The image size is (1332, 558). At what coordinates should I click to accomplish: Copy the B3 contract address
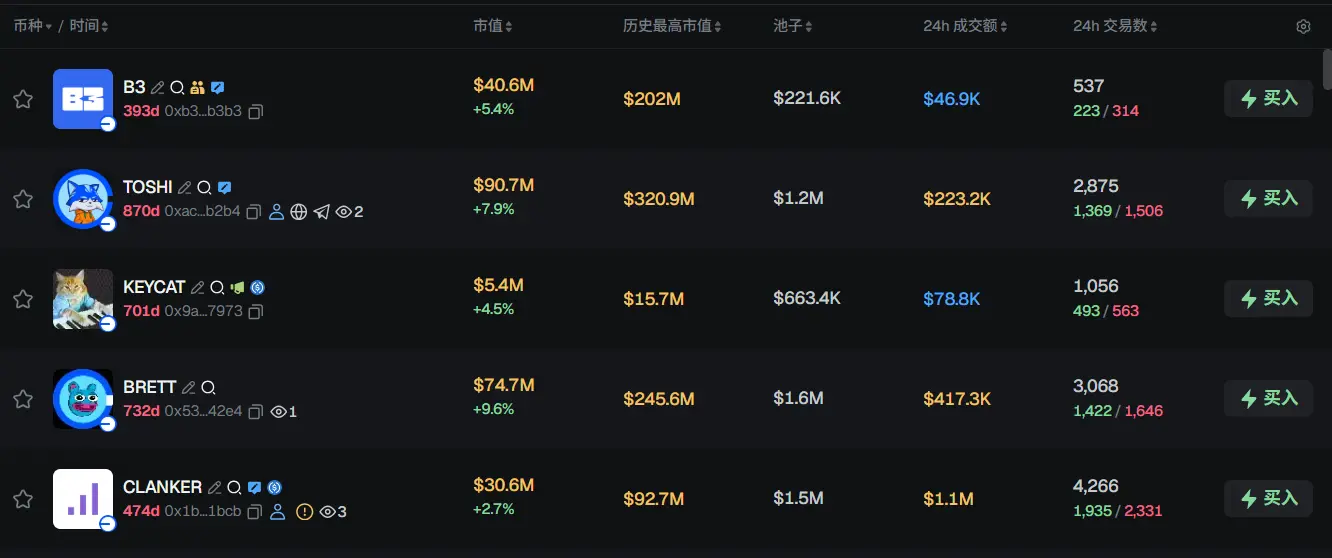[x=255, y=112]
